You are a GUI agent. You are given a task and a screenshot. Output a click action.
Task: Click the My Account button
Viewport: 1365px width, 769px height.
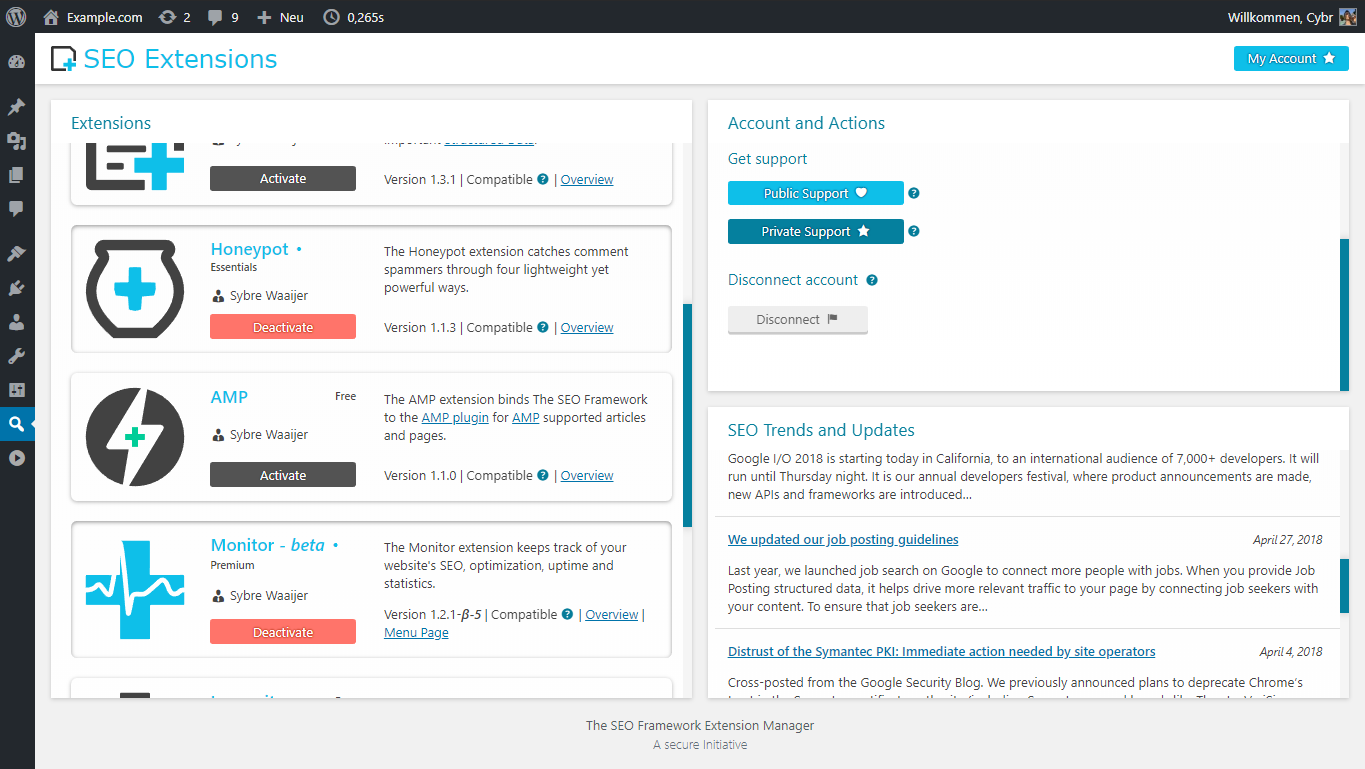click(1291, 59)
